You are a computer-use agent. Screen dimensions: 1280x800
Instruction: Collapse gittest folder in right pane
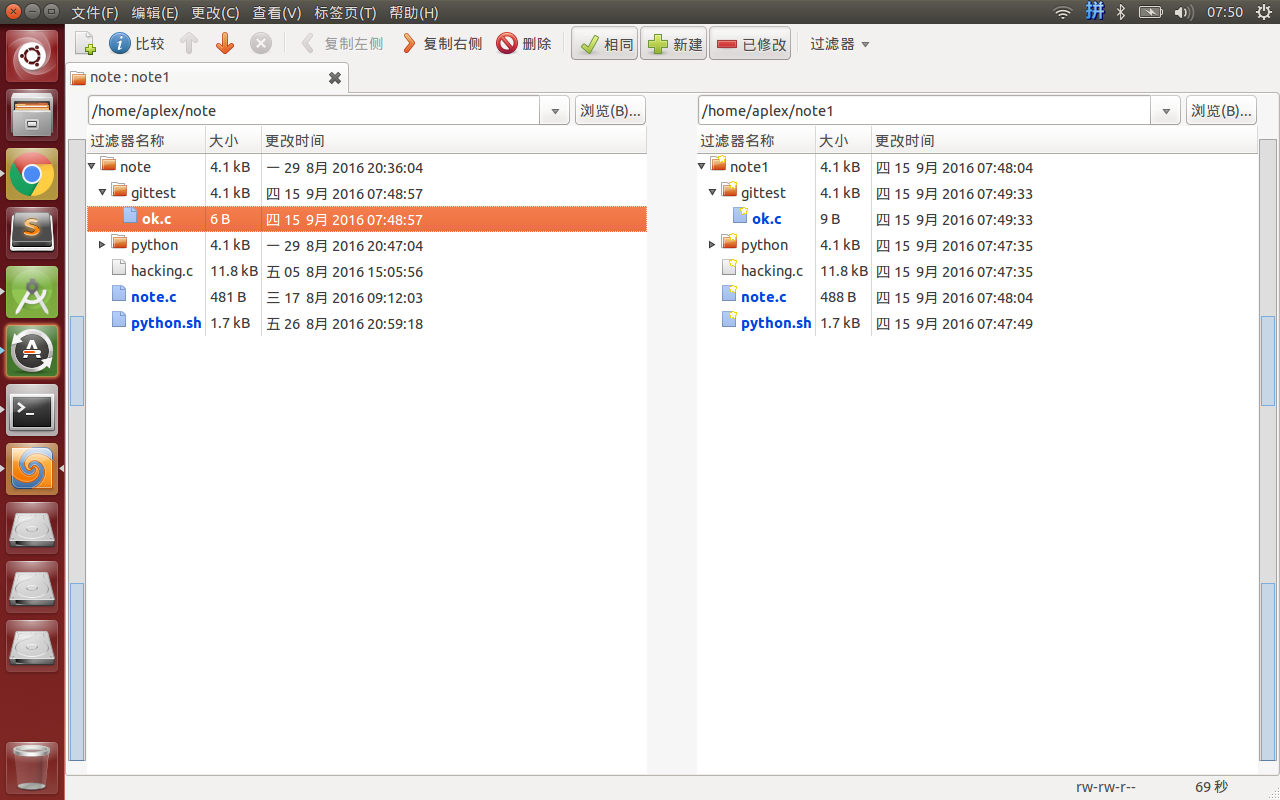[713, 192]
